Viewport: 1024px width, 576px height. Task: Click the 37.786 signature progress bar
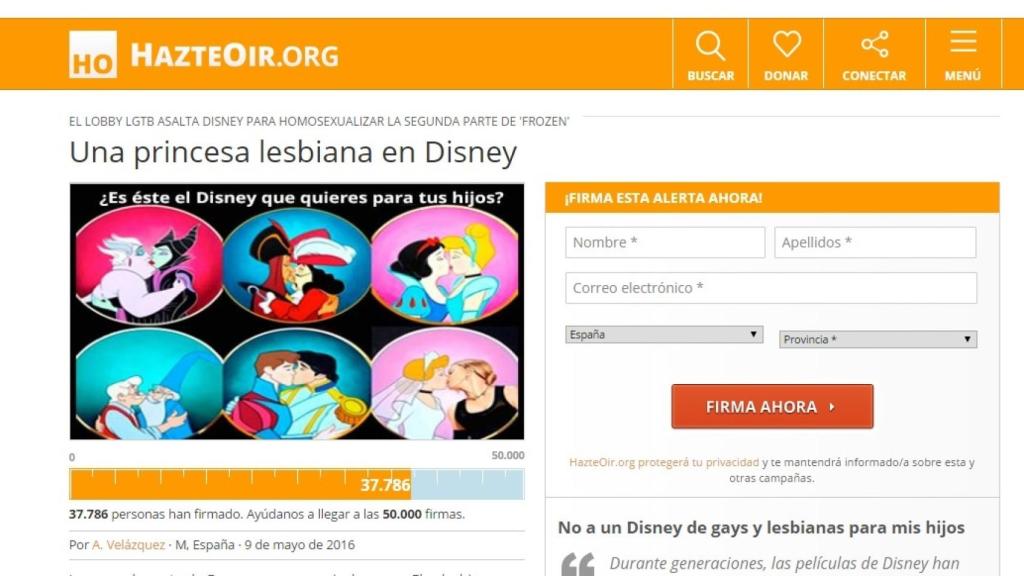(296, 485)
